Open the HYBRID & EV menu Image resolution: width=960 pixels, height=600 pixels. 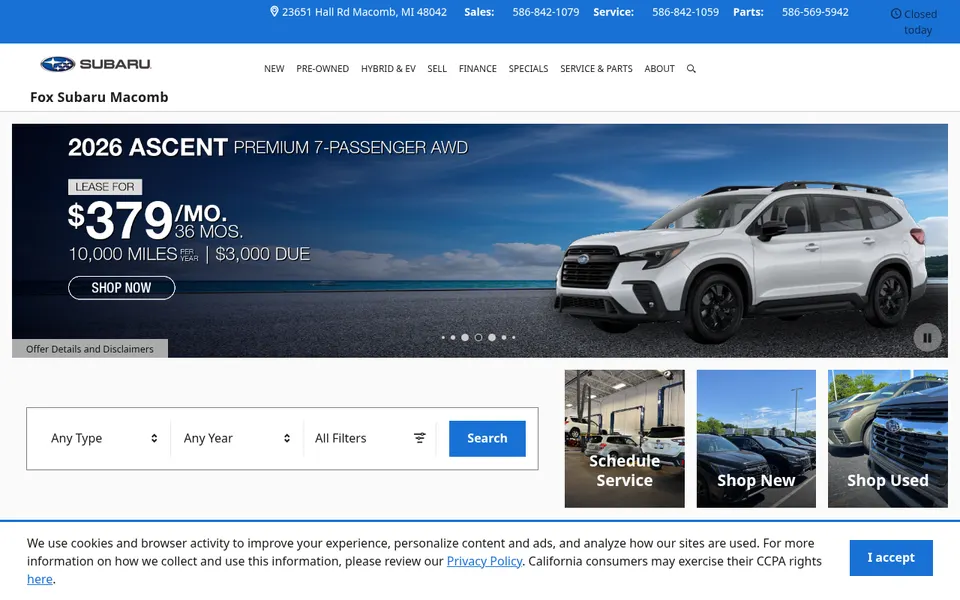pos(388,69)
